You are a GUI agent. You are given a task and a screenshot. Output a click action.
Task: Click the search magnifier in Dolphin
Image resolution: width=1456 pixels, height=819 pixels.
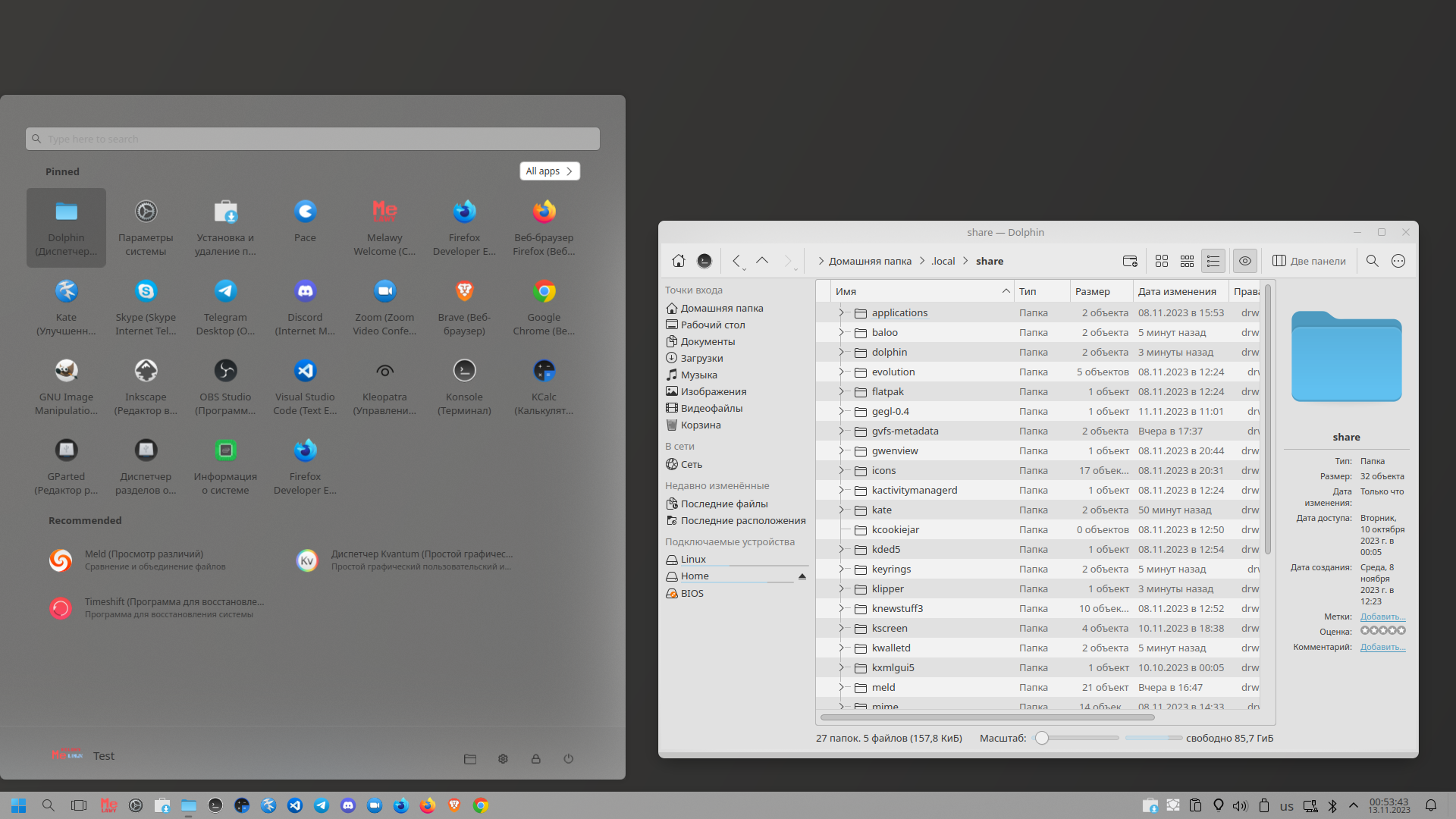tap(1372, 261)
